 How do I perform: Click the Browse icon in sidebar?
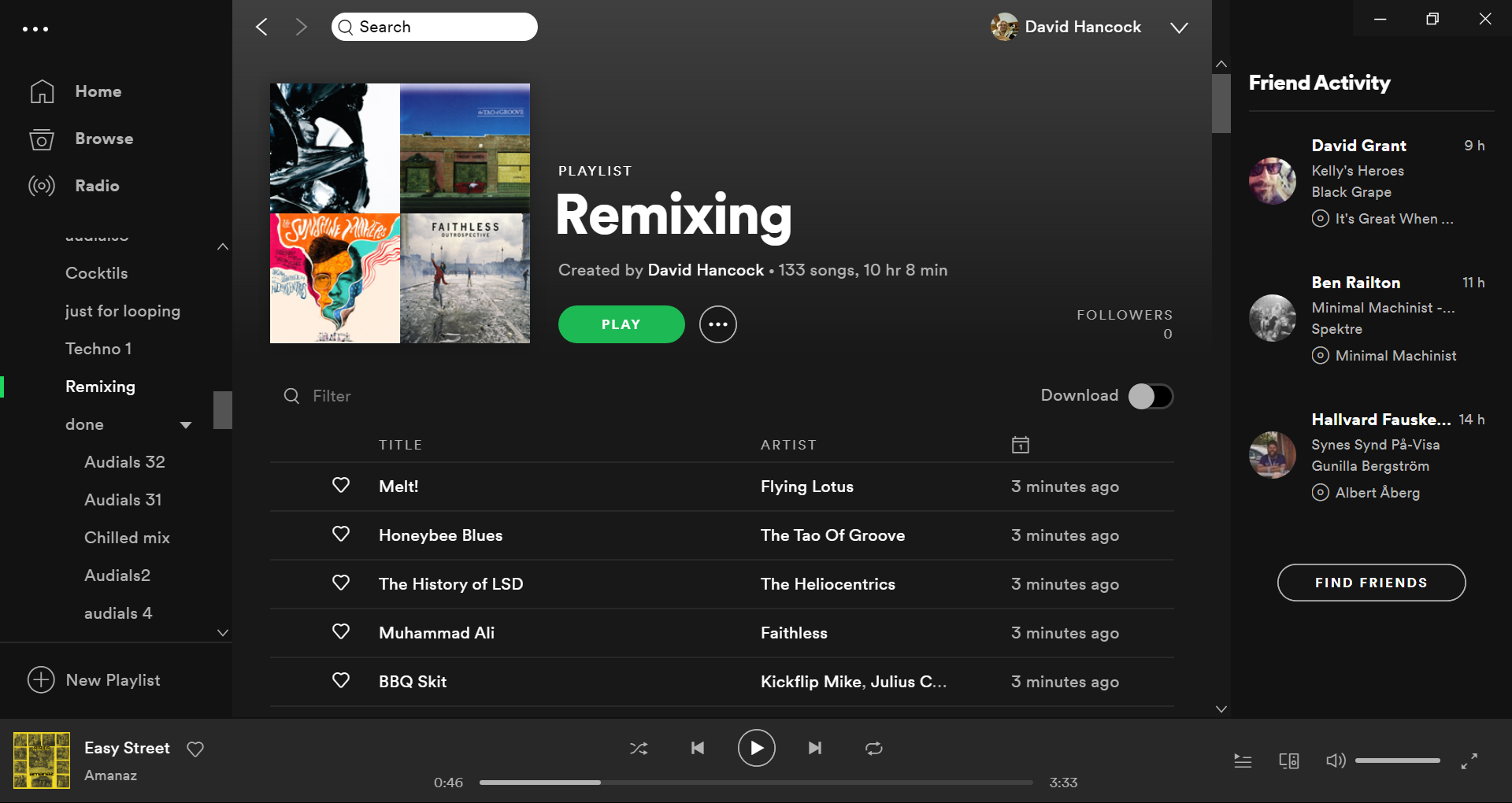(42, 139)
